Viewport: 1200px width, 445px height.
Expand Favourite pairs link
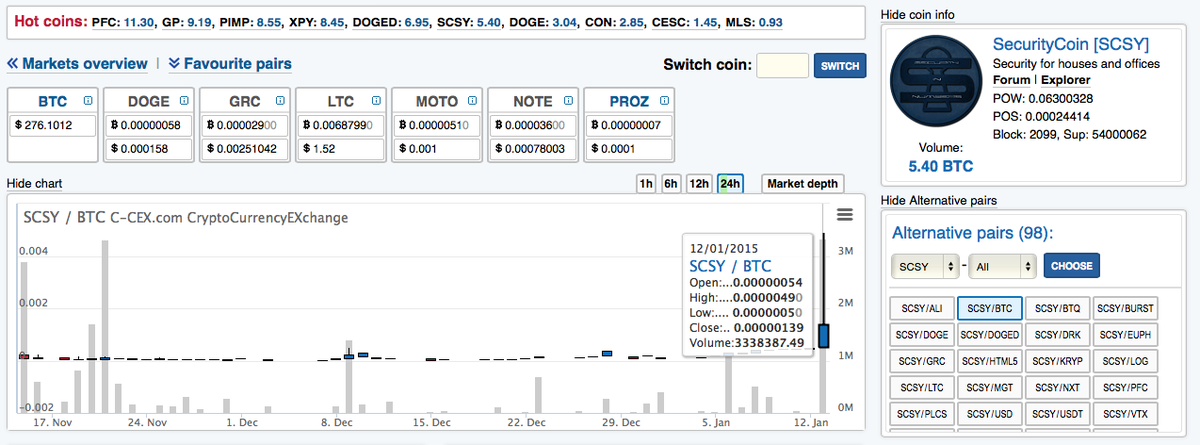tap(230, 64)
